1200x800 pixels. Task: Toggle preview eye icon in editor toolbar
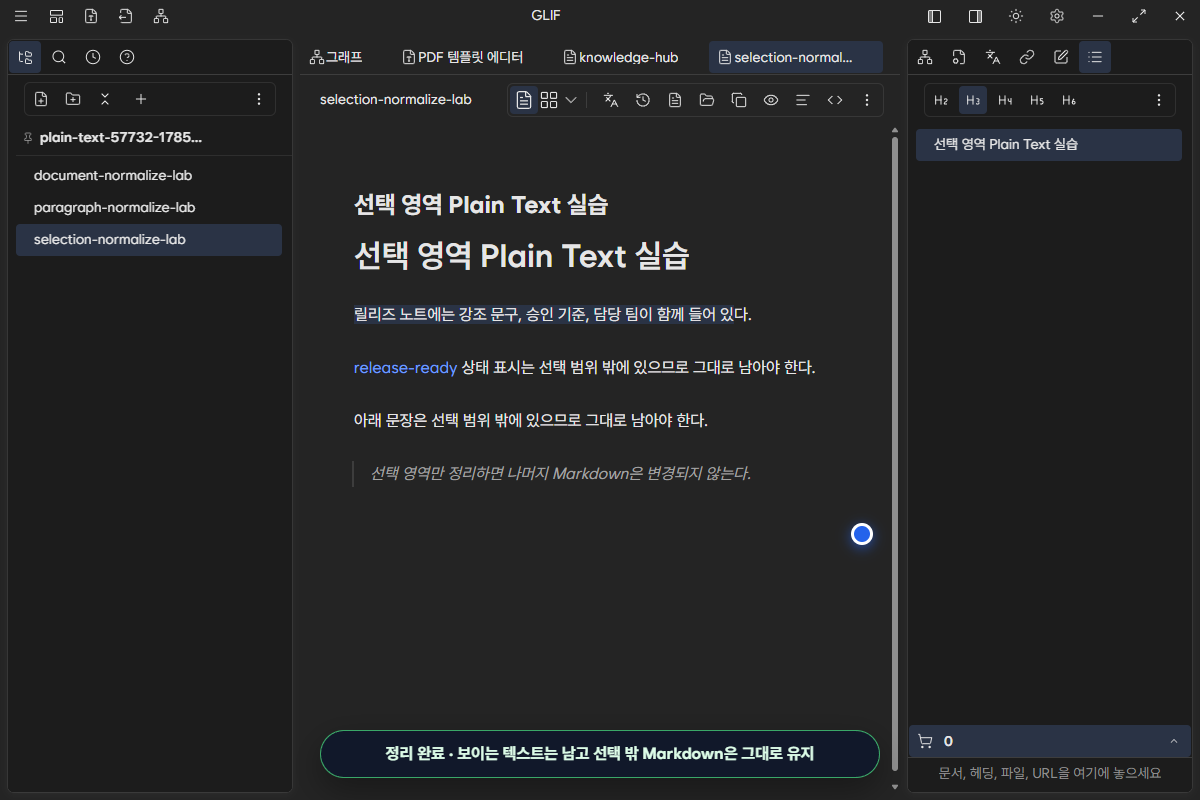pyautogui.click(x=771, y=100)
